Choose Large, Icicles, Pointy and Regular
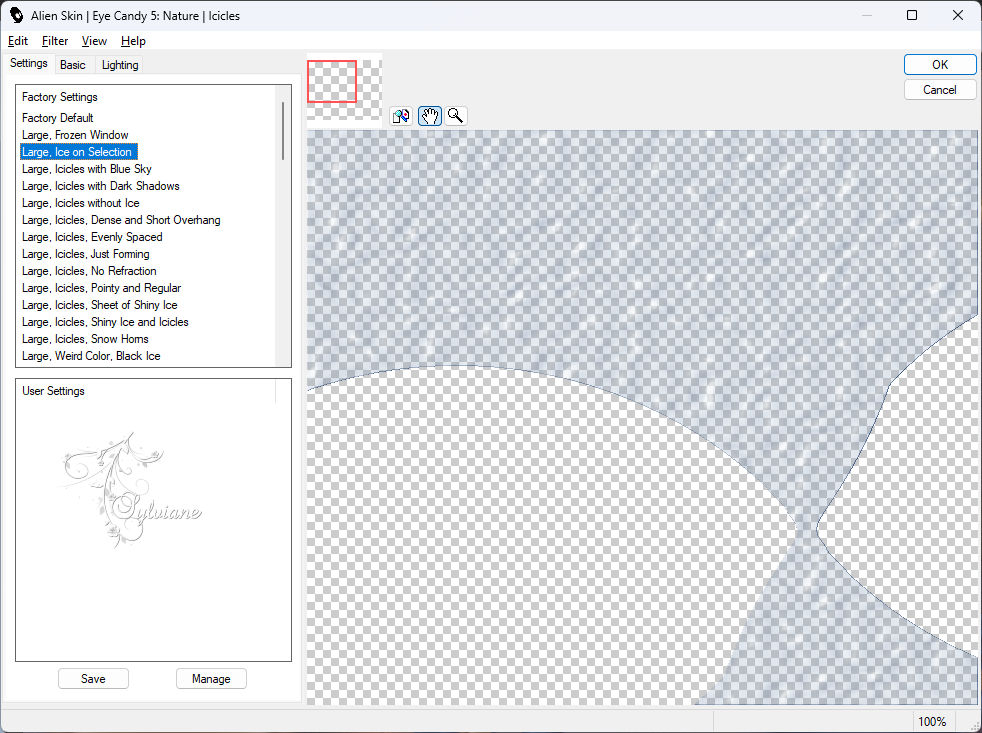The height and width of the screenshot is (733, 982). (x=101, y=287)
